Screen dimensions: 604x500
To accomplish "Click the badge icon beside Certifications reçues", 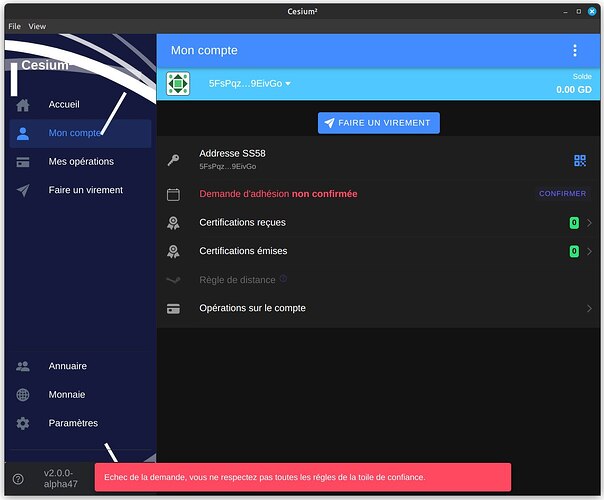I will 173,223.
